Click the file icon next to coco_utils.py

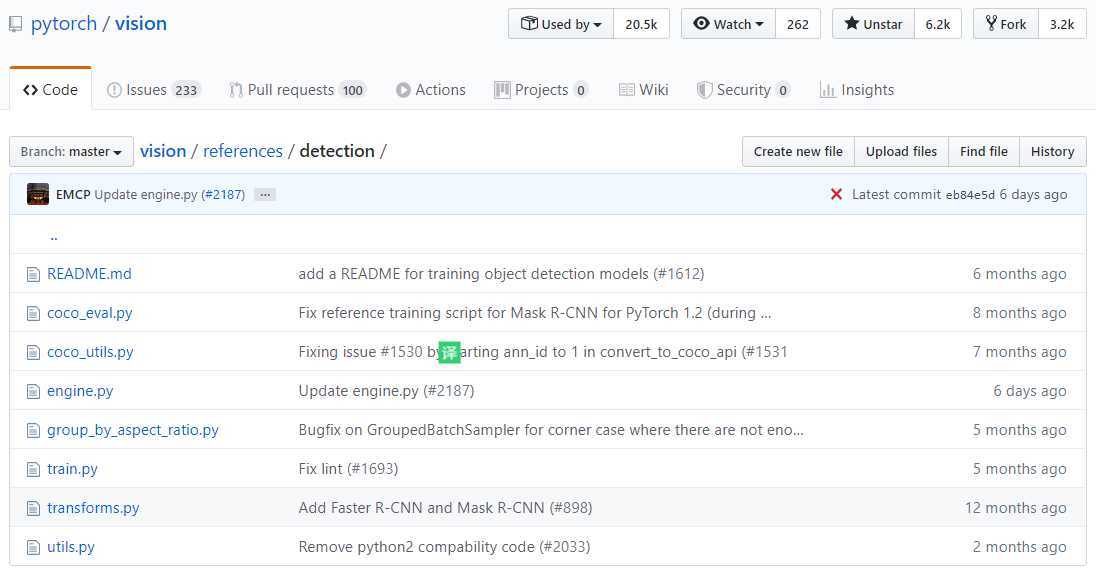33,353
